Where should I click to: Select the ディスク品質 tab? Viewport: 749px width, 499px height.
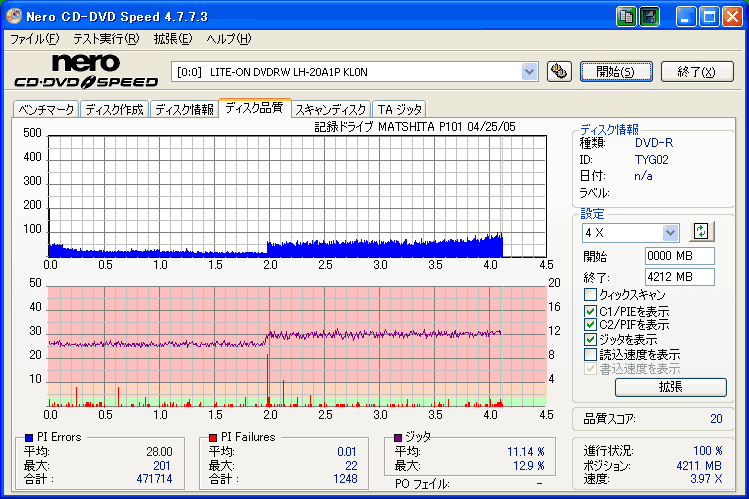point(254,107)
